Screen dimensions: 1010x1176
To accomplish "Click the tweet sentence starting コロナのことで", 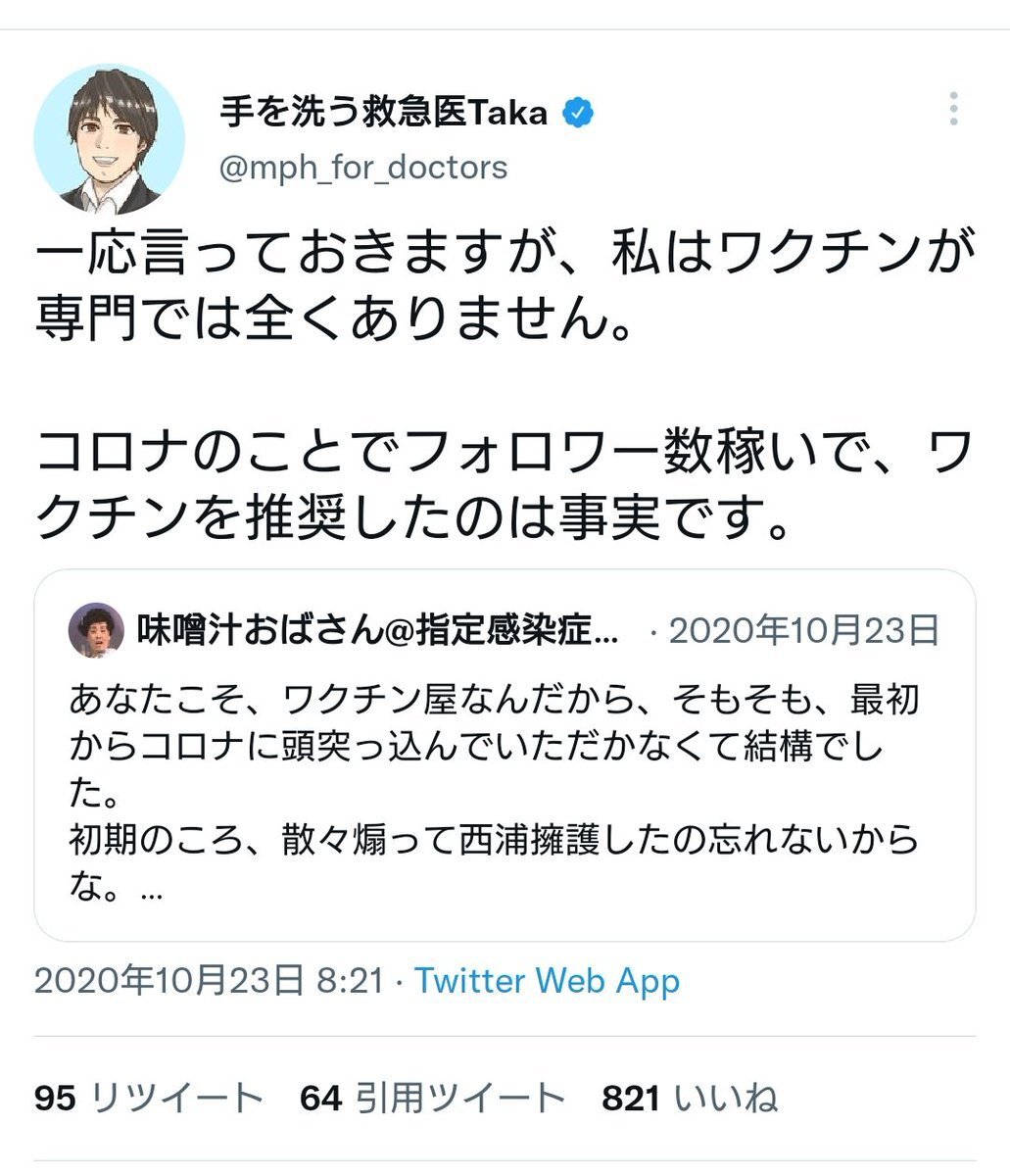I will pyautogui.click(x=505, y=453).
